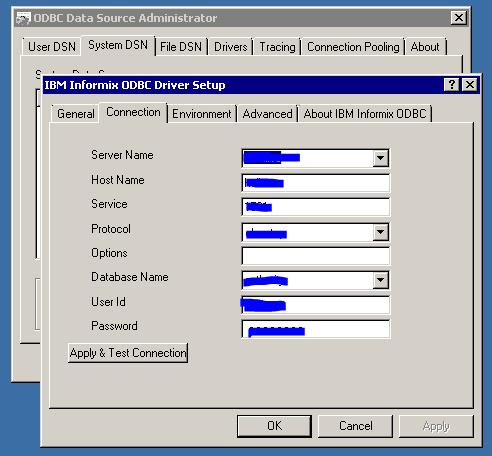This screenshot has width=492, height=456.
Task: Close the ODBC Data Source Administrator window
Action: [459, 17]
